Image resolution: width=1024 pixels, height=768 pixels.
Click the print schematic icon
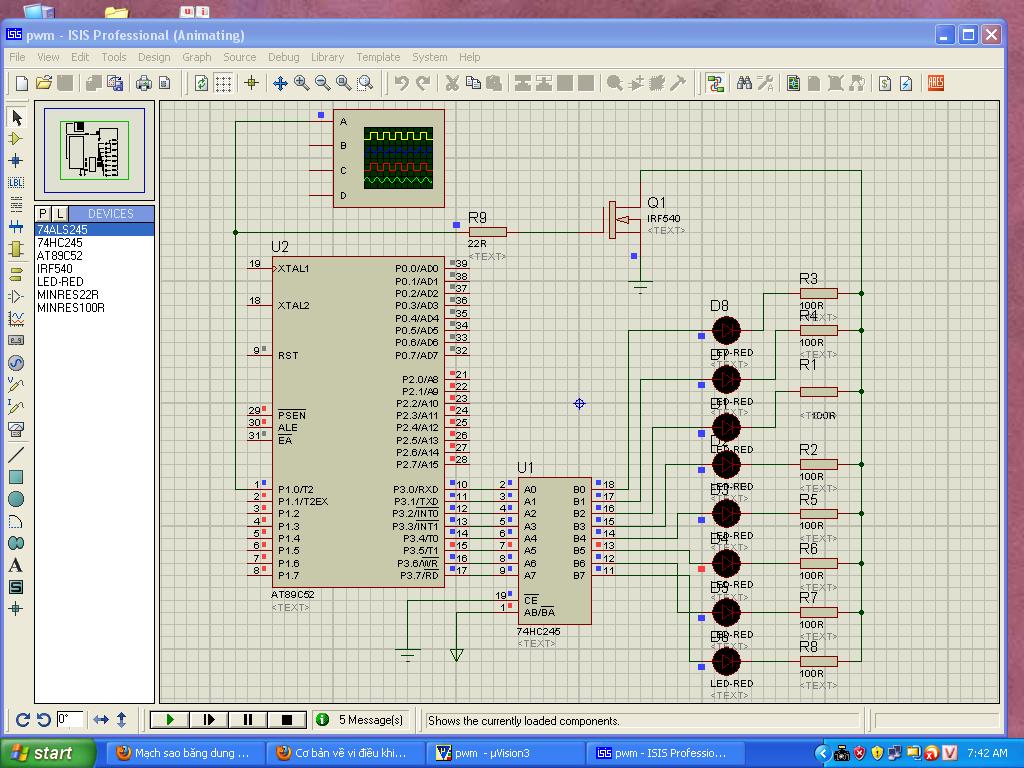click(144, 83)
